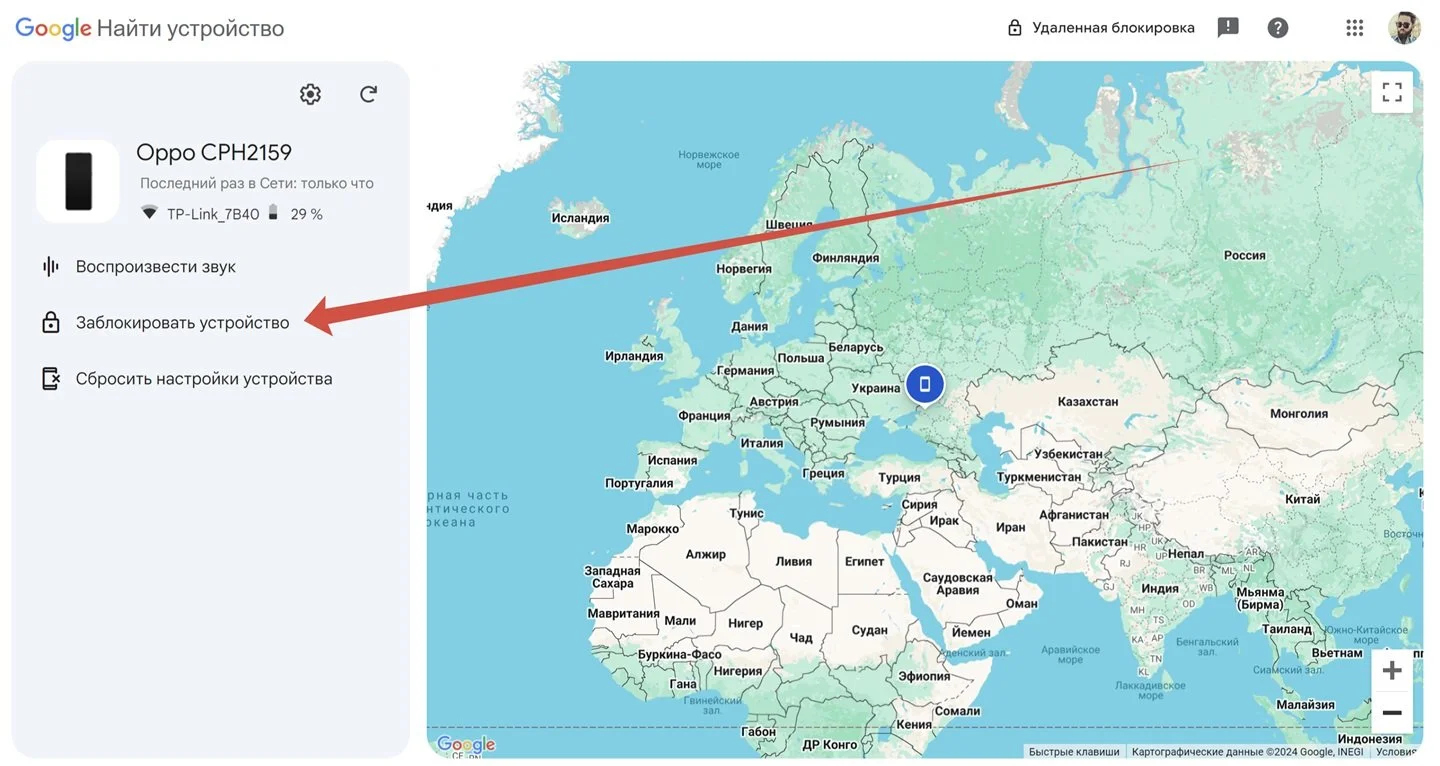This screenshot has width=1440, height=766.
Task: Select the blue device location marker
Action: point(925,384)
